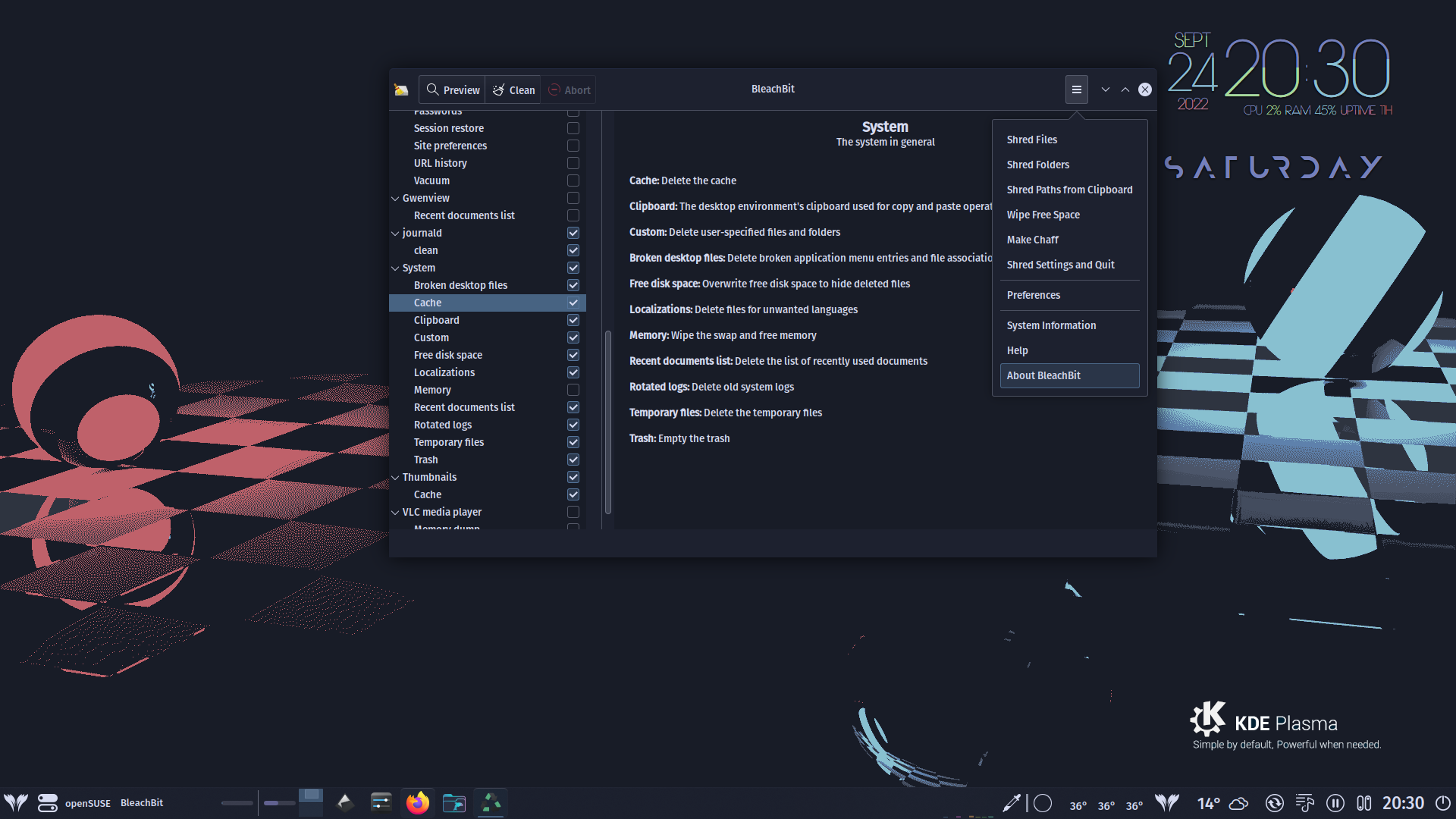Uncheck the Rotated logs checkbox
Viewport: 1456px width, 819px height.
coord(573,425)
